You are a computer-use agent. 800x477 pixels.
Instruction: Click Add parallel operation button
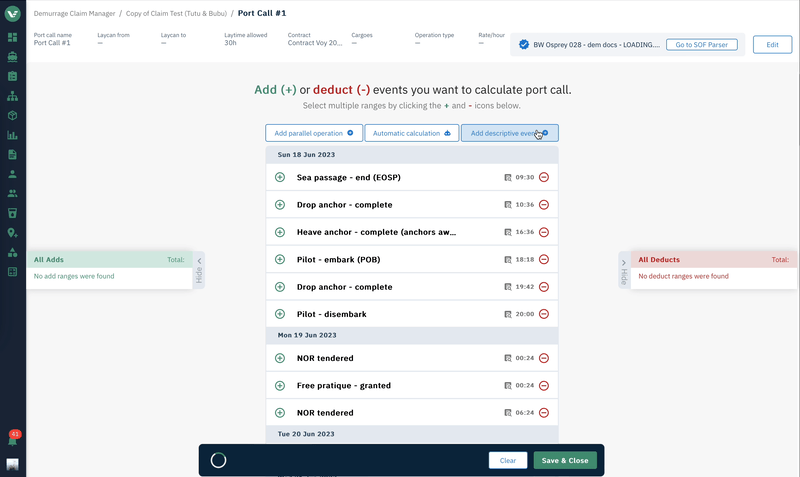[x=314, y=133]
